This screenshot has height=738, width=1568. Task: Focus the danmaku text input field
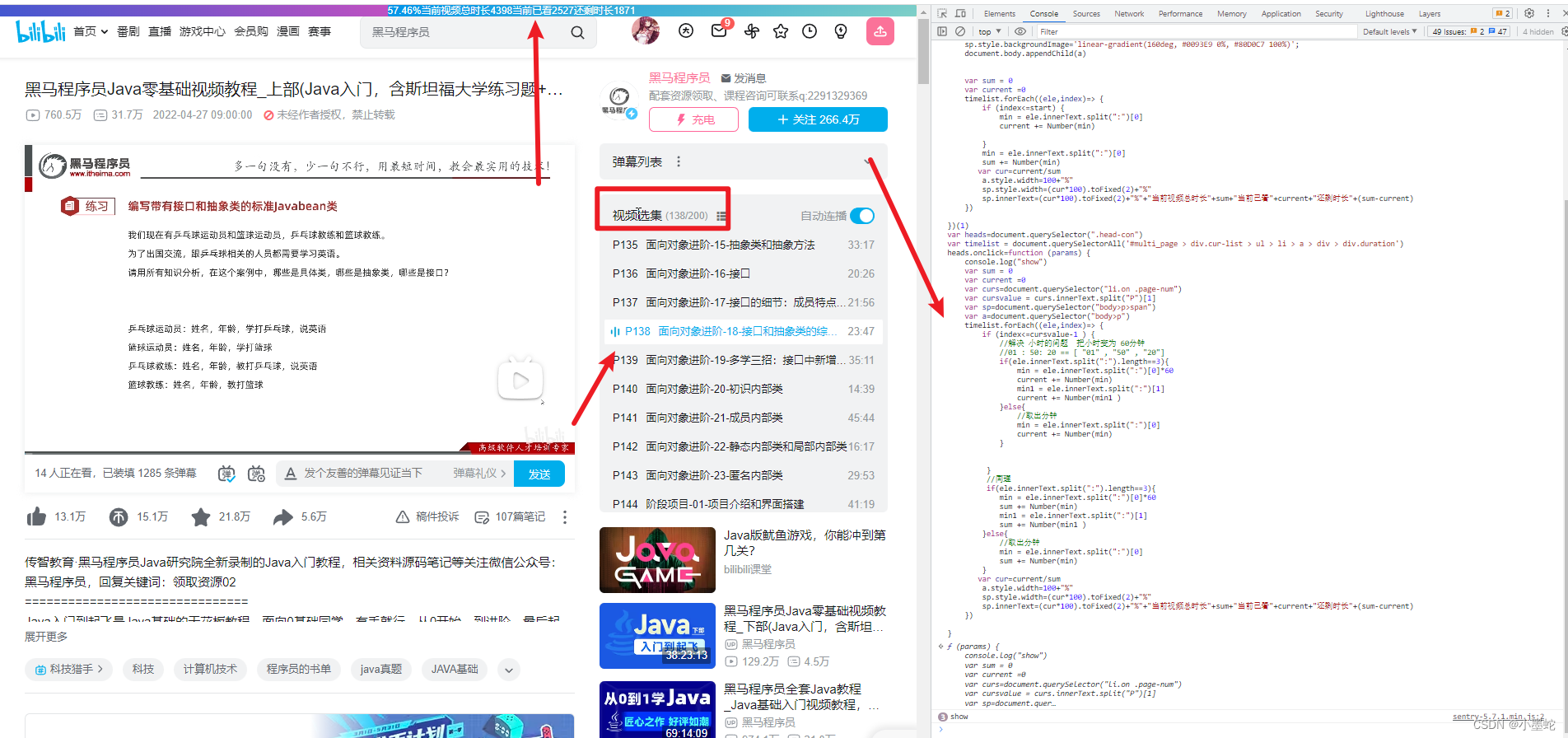click(363, 474)
